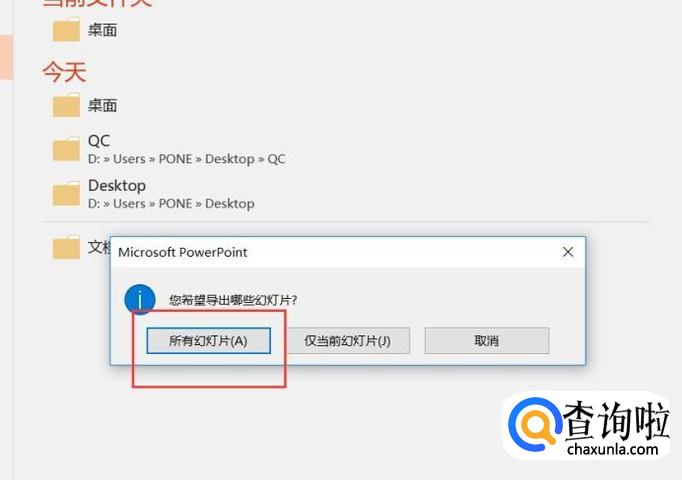Click the path D: » Users » PONE » Desktop » QC

click(187, 159)
